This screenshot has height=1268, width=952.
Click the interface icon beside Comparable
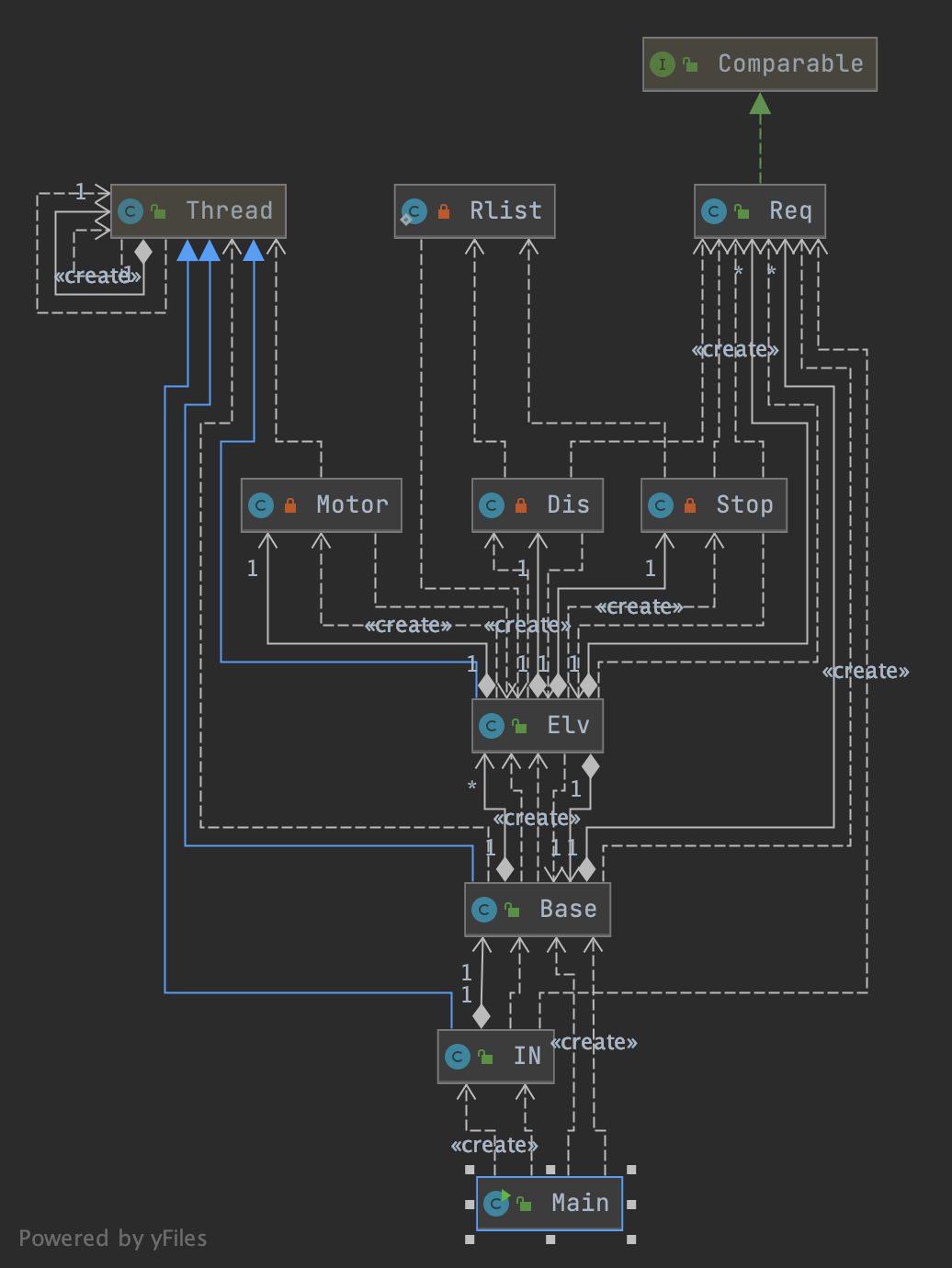coord(662,64)
